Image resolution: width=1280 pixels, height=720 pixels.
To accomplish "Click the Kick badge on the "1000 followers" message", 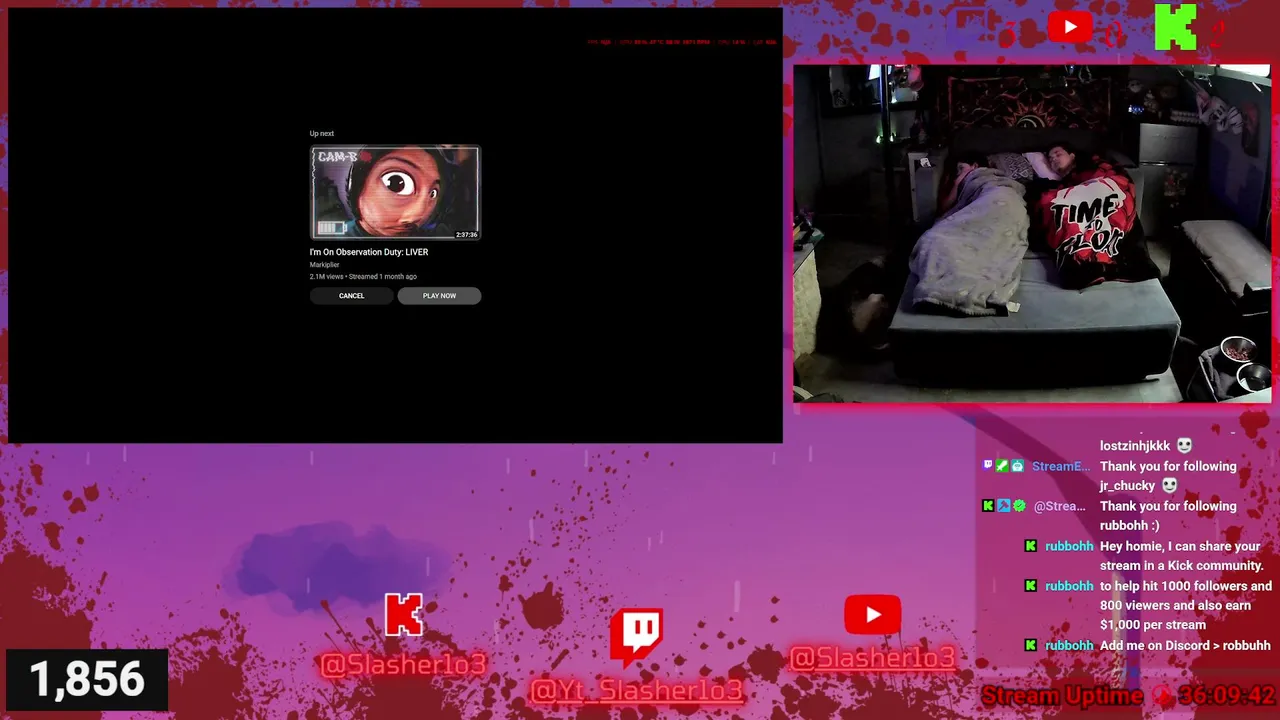I will [1031, 586].
